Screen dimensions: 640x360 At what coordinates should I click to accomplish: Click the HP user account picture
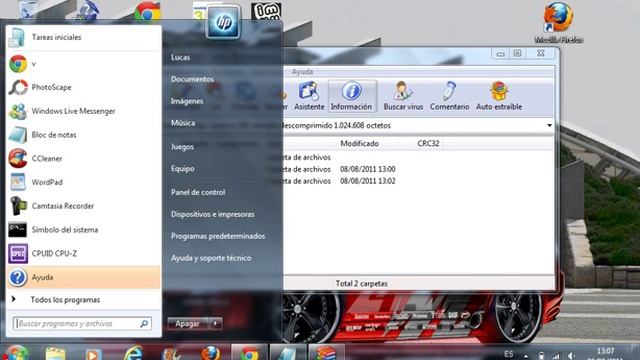pyautogui.click(x=223, y=22)
